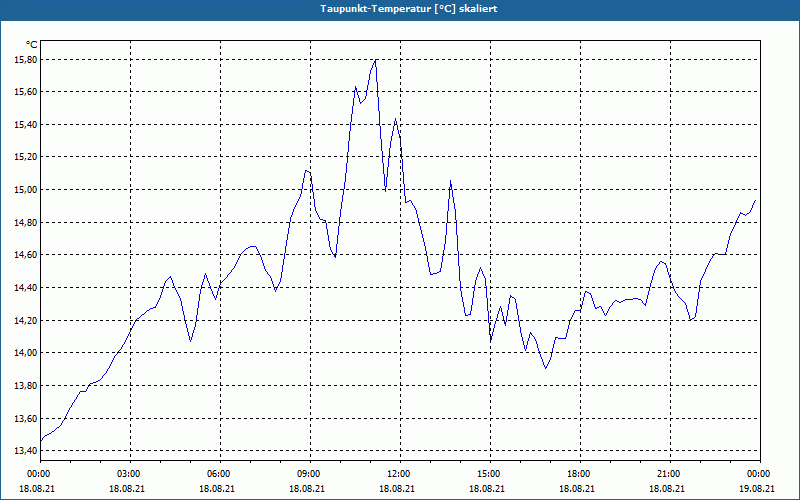800x500 pixels.
Task: Click the 15,20 y-axis value
Action: pos(26,157)
